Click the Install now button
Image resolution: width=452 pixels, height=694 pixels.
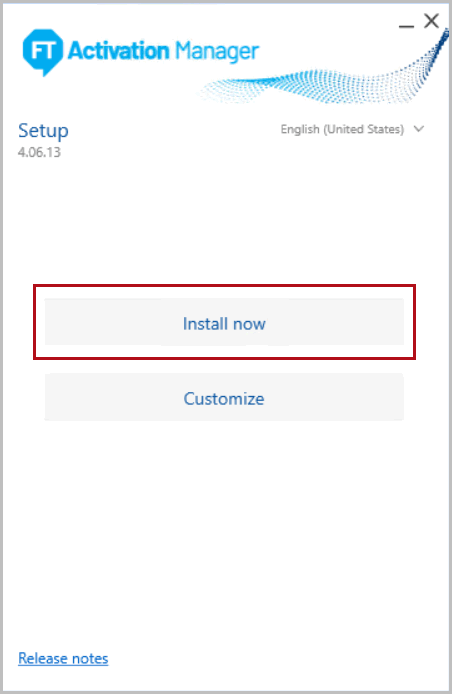pos(224,322)
